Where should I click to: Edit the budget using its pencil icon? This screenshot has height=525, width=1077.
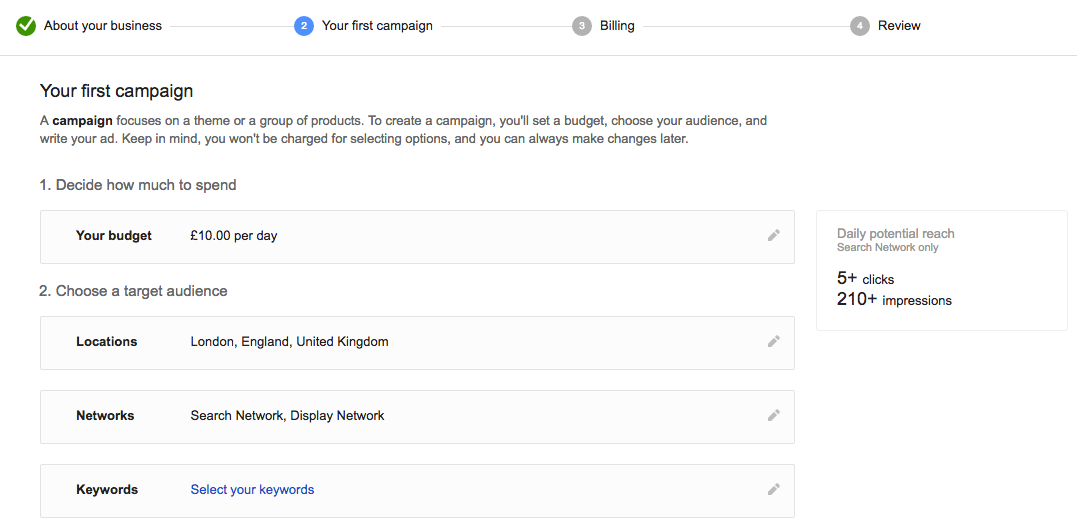pyautogui.click(x=773, y=236)
